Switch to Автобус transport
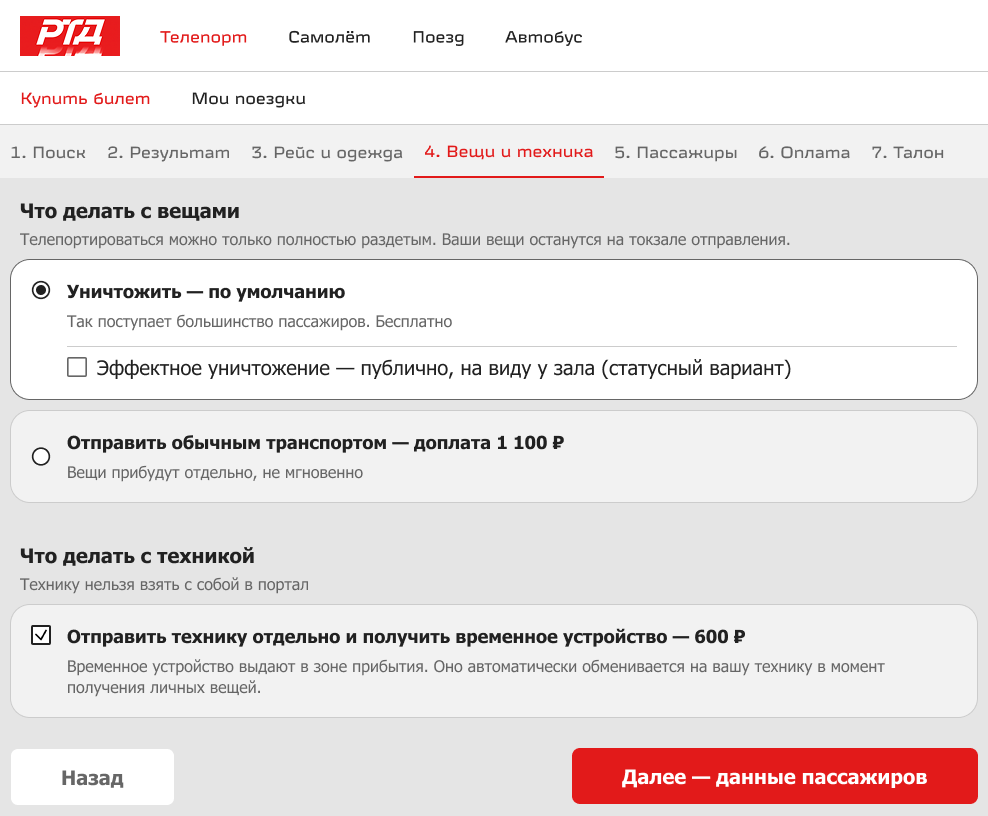 click(544, 37)
